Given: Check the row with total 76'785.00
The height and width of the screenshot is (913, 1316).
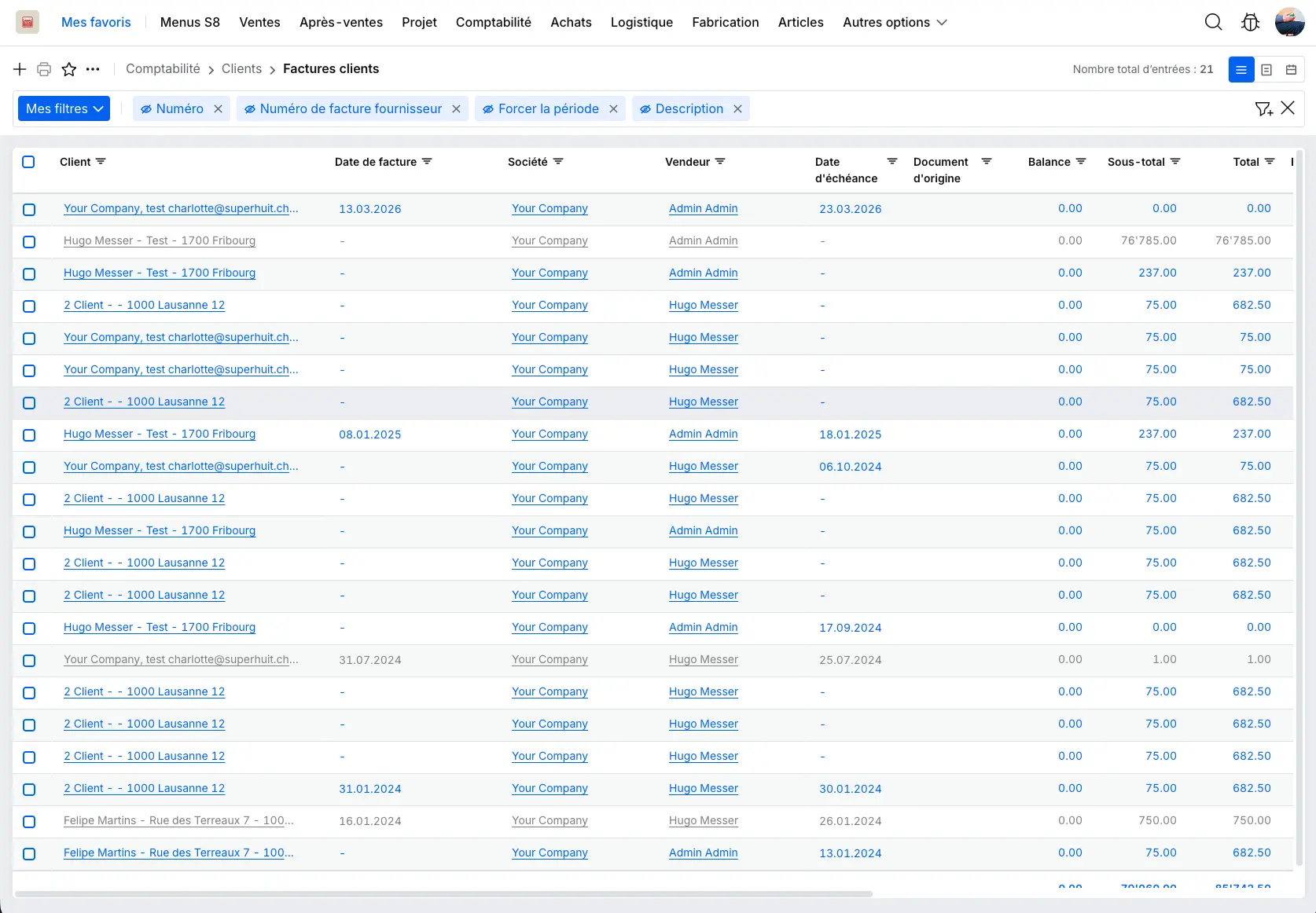Looking at the screenshot, I should (29, 242).
